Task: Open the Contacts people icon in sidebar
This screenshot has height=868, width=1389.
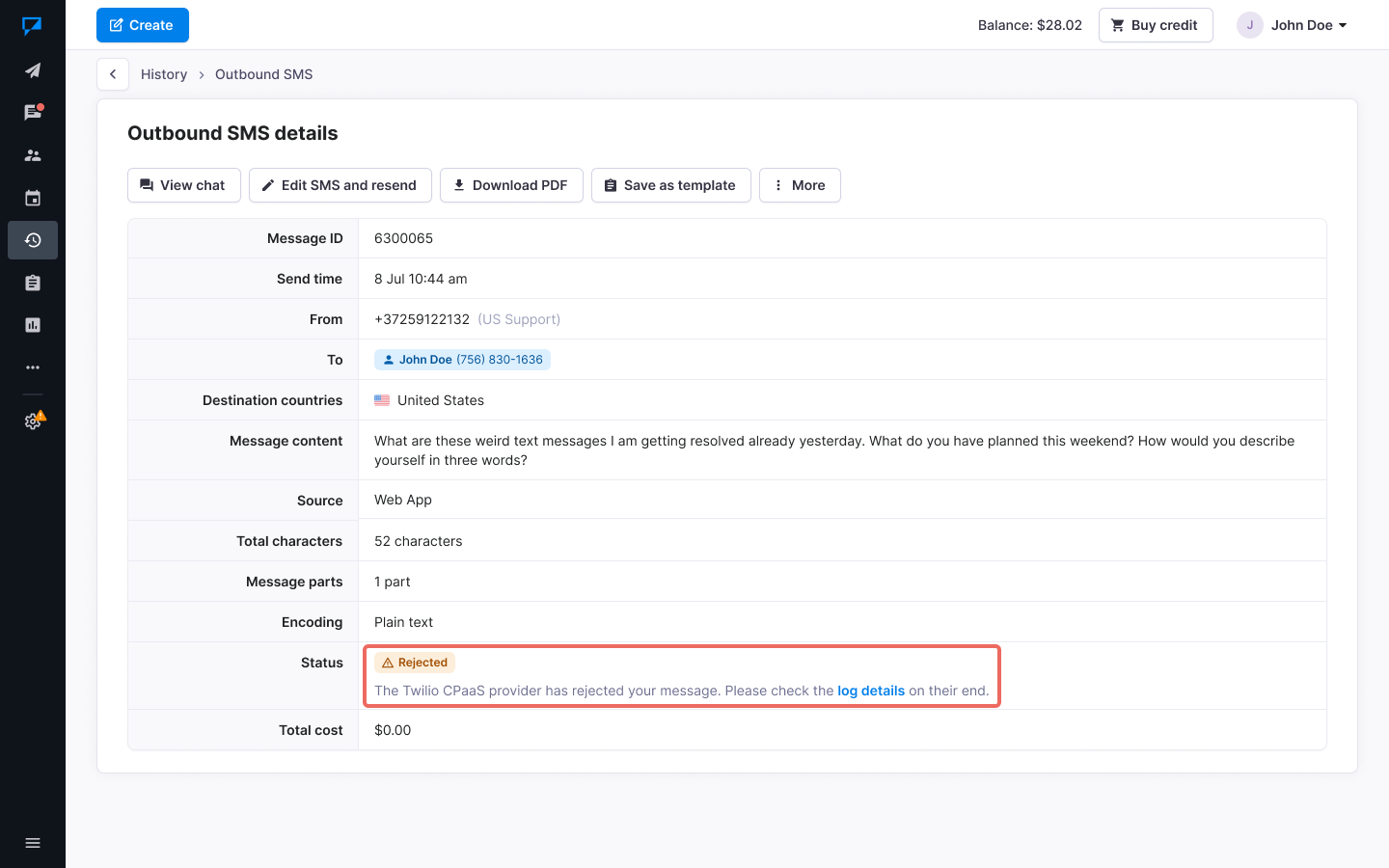Action: pyautogui.click(x=33, y=155)
